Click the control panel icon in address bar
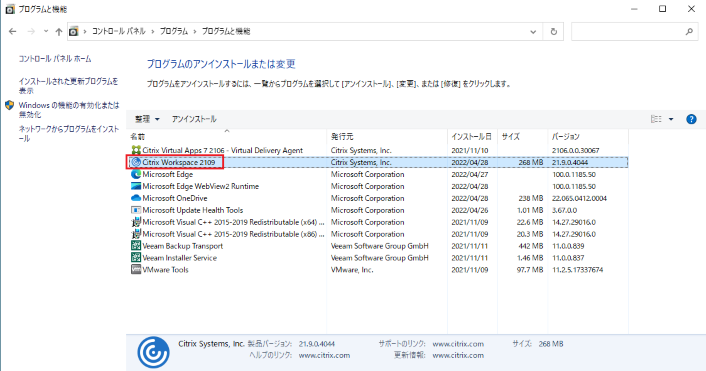 coord(73,32)
